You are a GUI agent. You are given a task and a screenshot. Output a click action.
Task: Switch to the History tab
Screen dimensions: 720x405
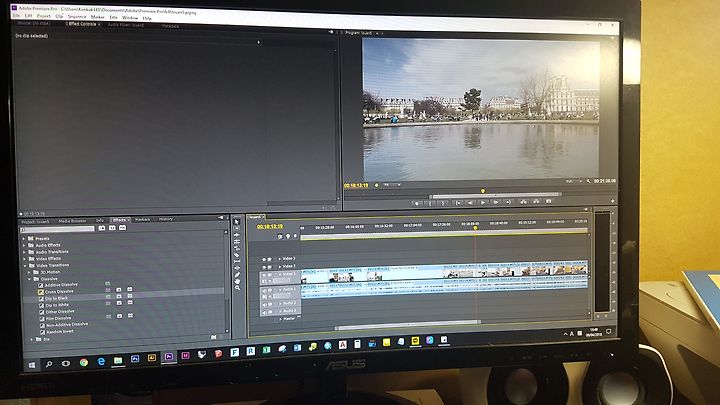(x=166, y=219)
